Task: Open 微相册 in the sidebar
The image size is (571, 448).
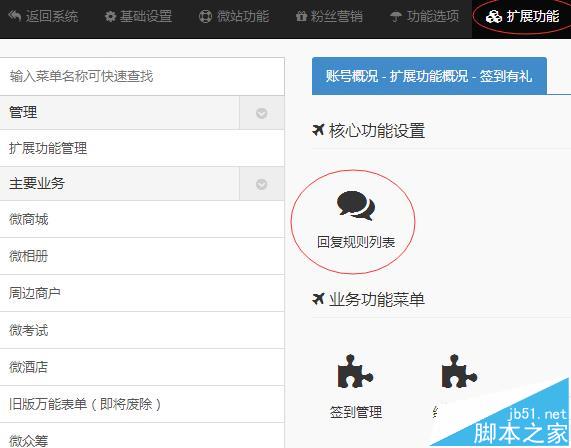Action: pyautogui.click(x=142, y=256)
